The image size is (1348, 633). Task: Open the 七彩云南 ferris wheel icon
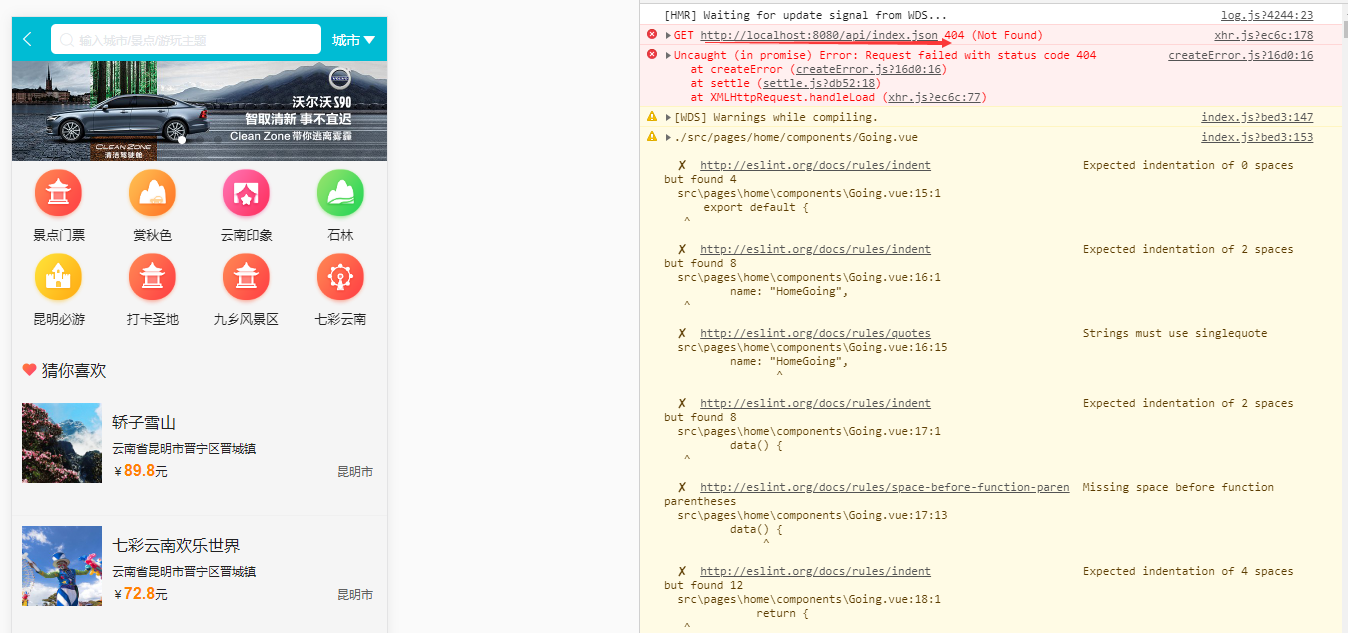[340, 277]
